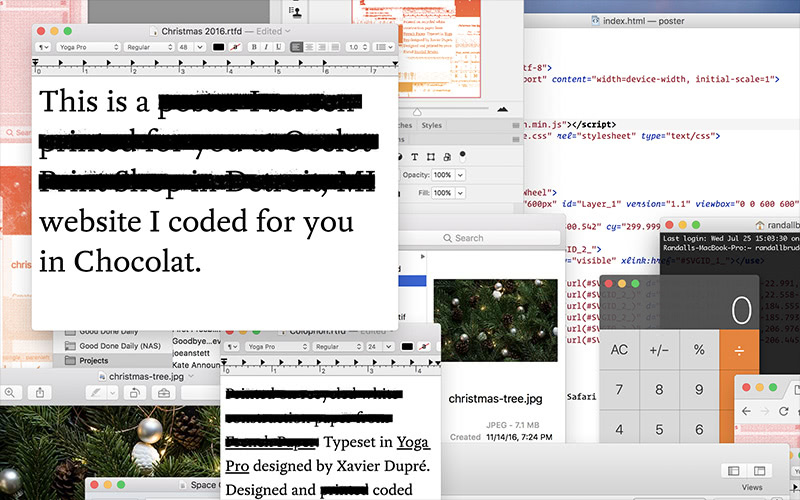800x500 pixels.
Task: Select align left in Christmas 2016 toolbar
Action: pyautogui.click(x=296, y=47)
